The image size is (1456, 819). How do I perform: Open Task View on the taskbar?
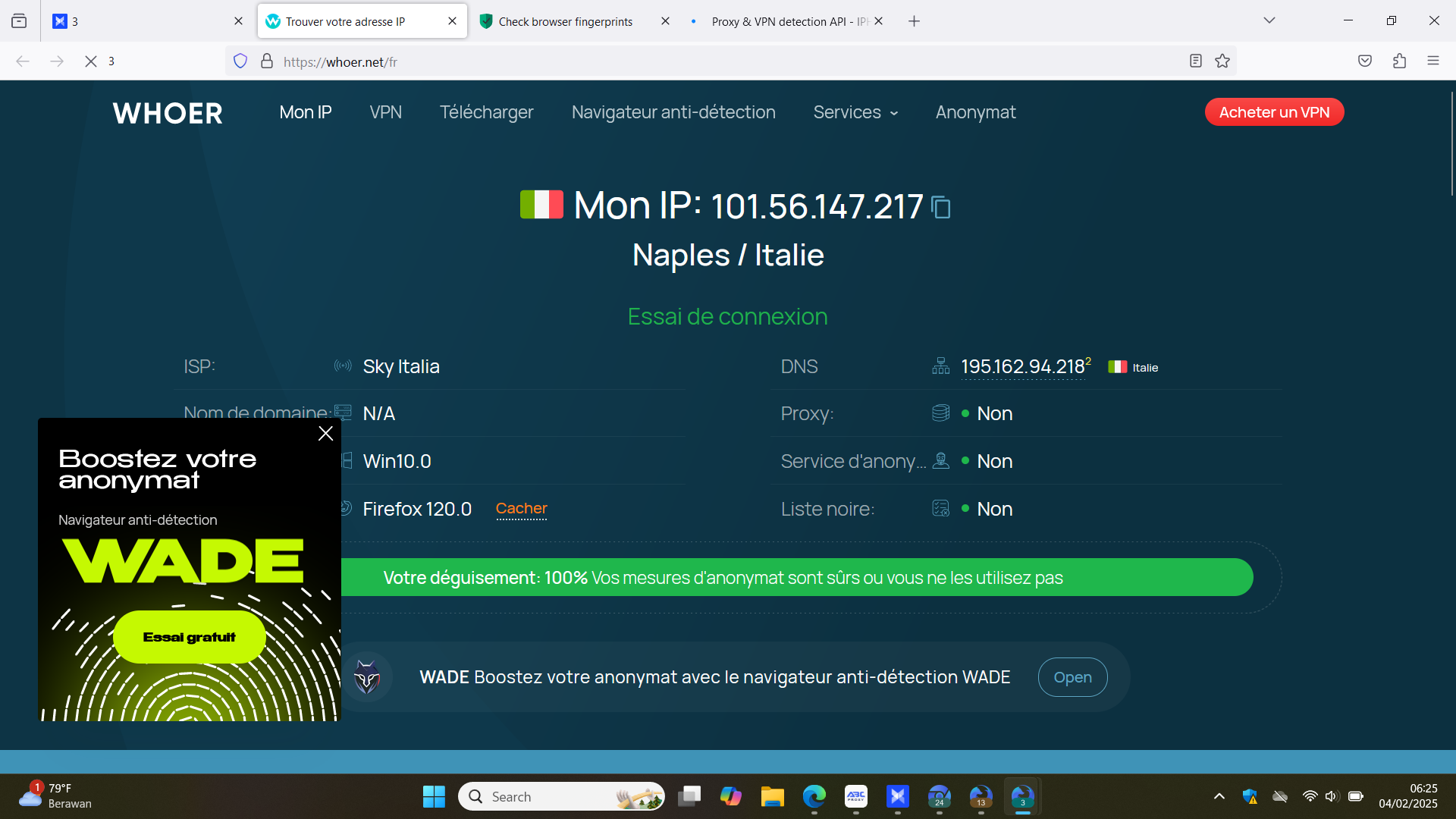[689, 796]
